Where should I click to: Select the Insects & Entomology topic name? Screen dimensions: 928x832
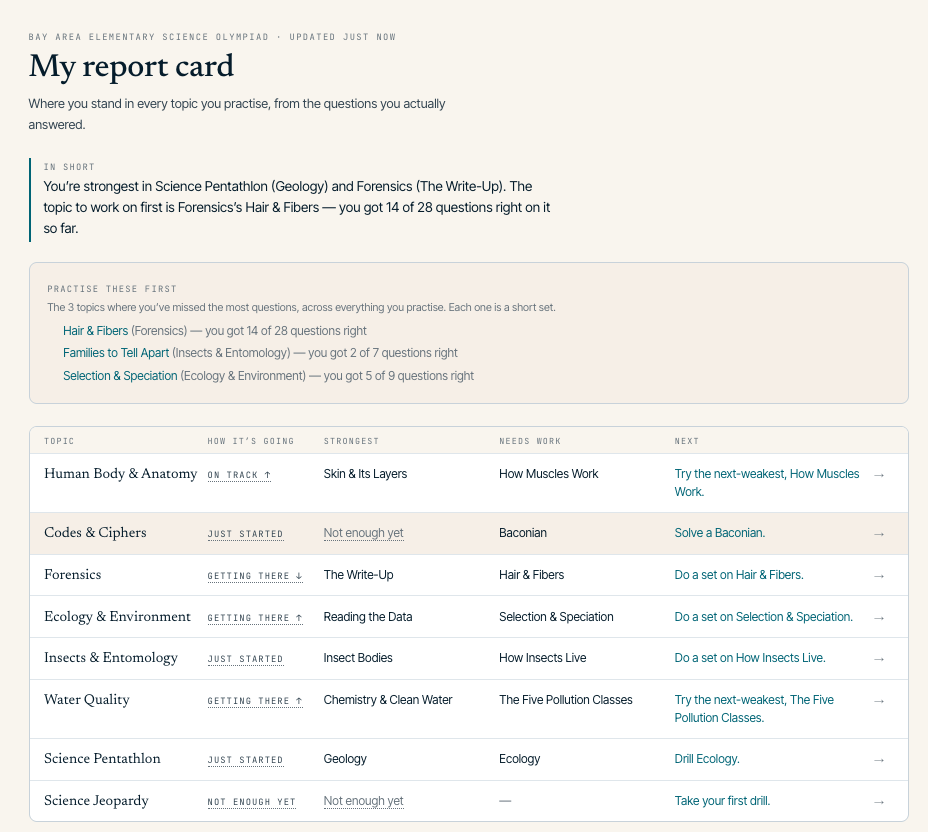(x=111, y=657)
